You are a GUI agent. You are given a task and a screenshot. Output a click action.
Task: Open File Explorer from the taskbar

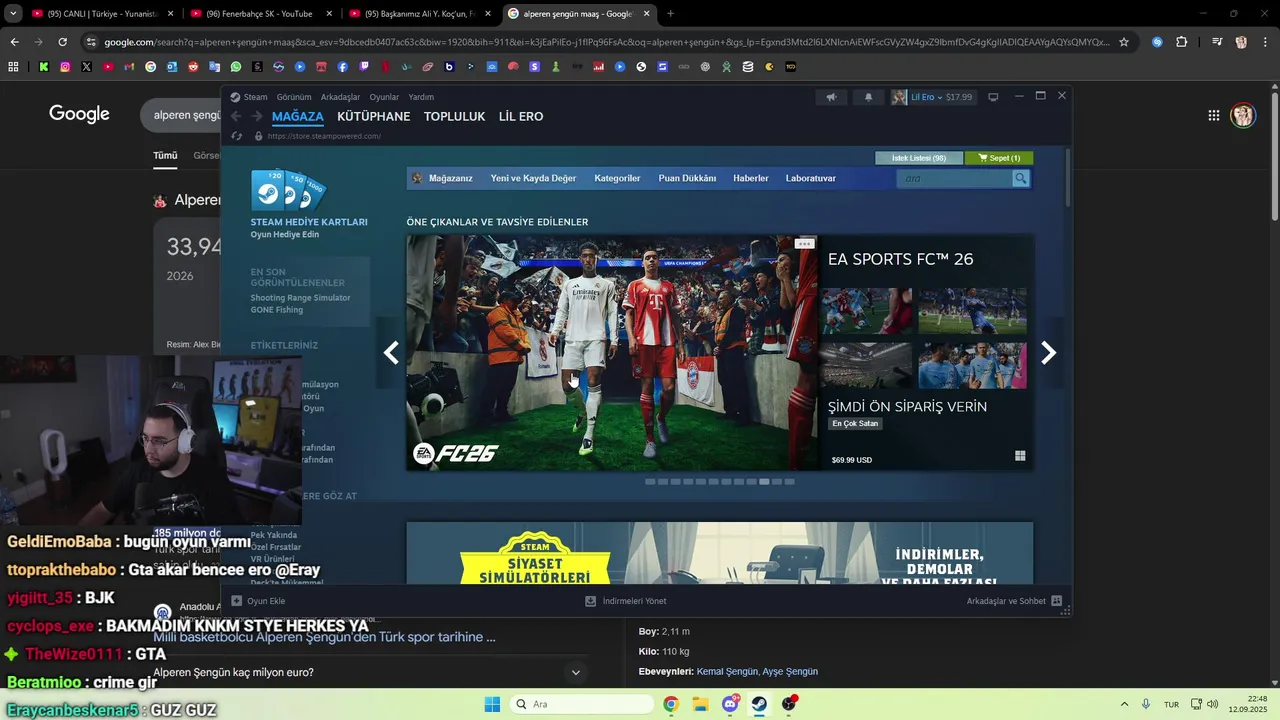point(700,704)
